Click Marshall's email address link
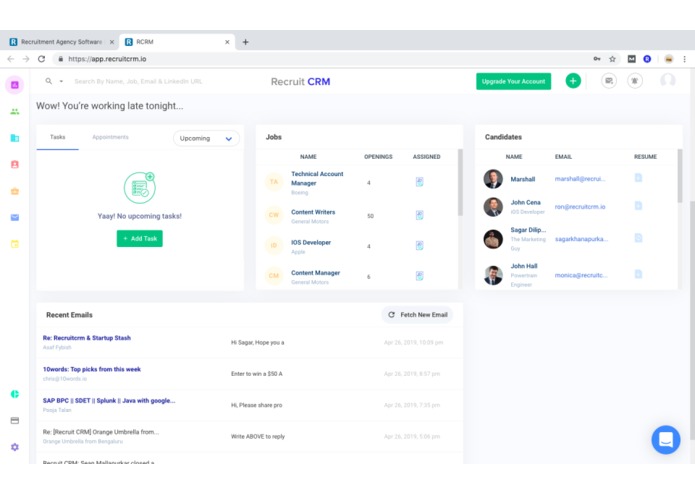Screen dimensions: 695x494 pyautogui.click(x=580, y=179)
